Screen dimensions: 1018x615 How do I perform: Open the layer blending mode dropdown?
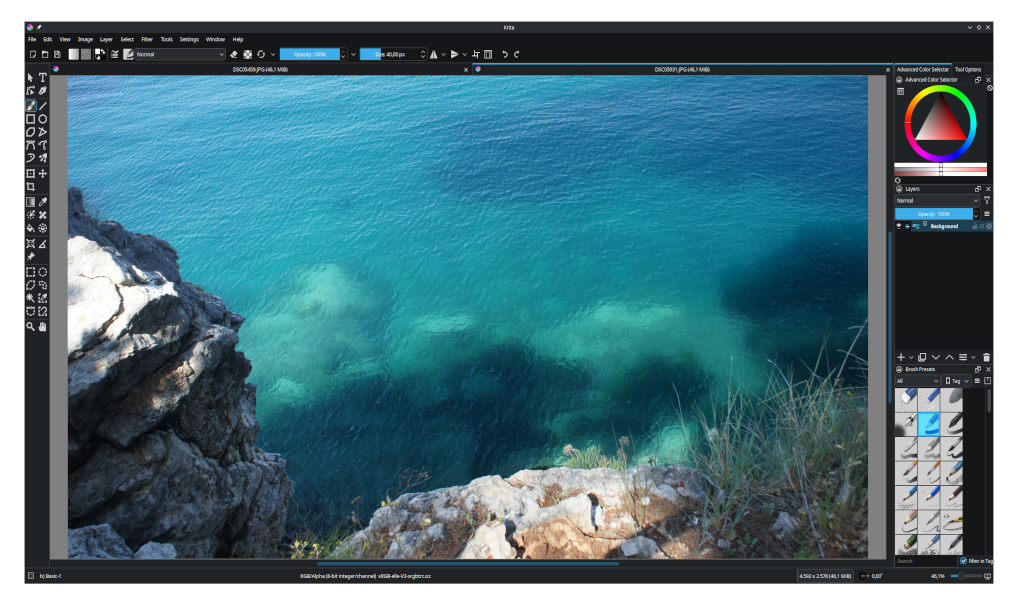click(937, 200)
